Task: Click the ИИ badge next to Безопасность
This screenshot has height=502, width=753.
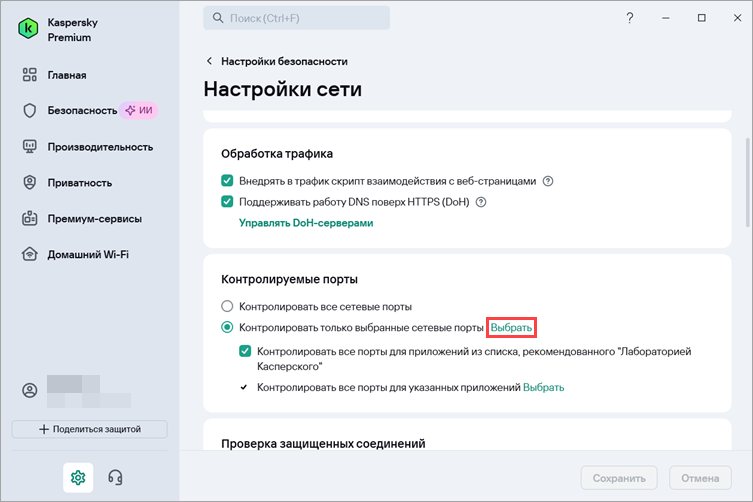Action: coord(139,110)
